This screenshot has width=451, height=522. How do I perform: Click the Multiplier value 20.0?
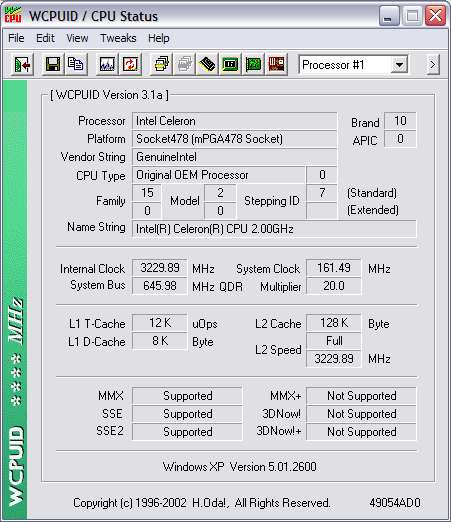pos(334,286)
